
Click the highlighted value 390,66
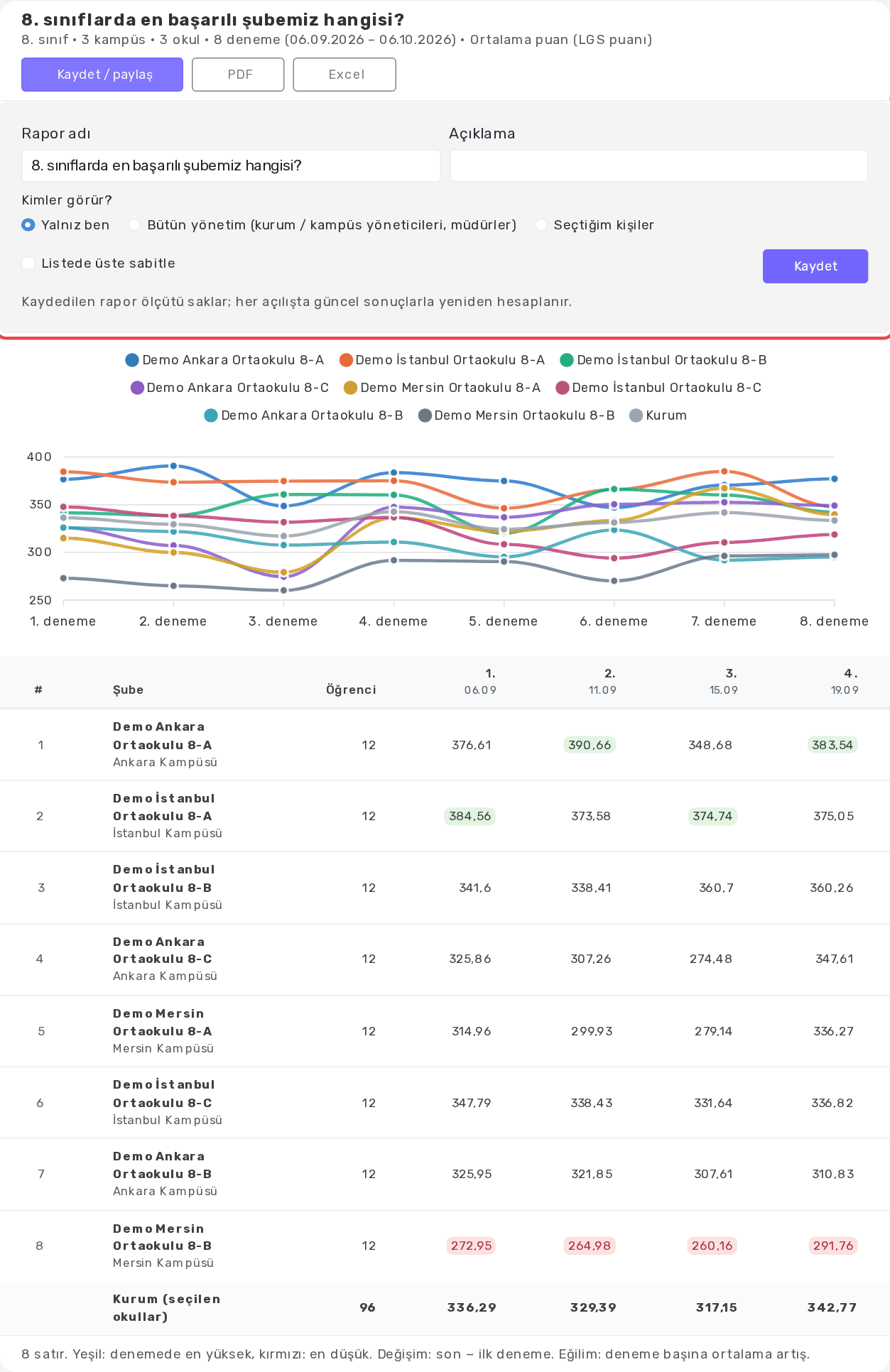[x=590, y=745]
